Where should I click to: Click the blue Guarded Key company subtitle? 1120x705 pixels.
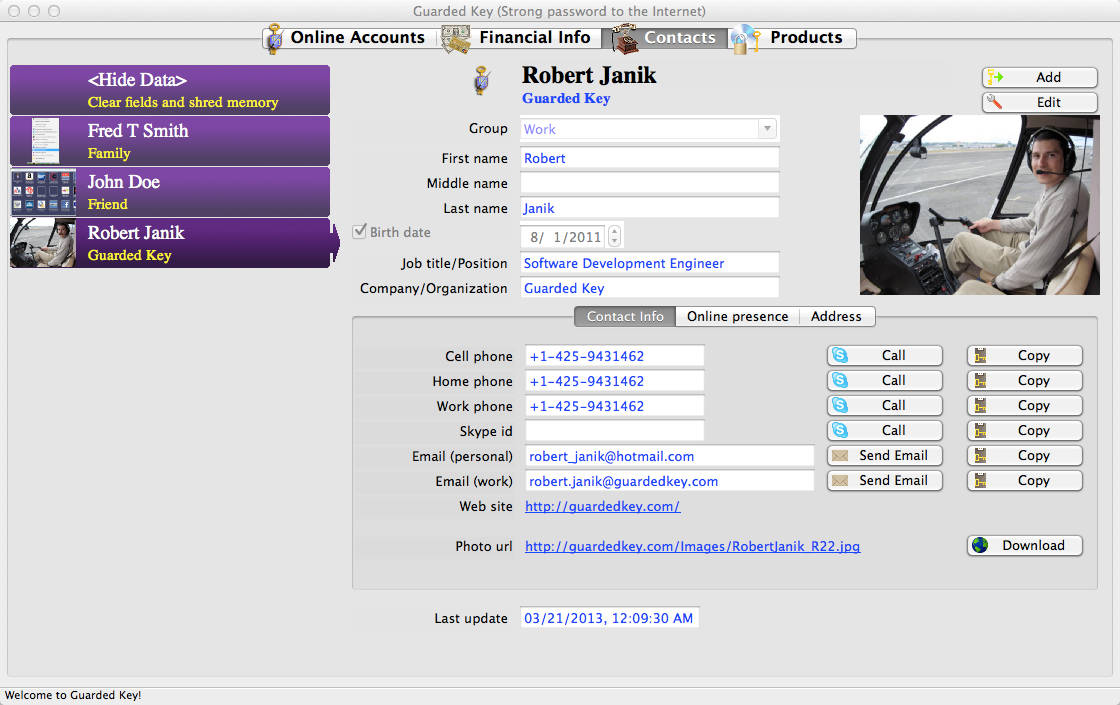(x=566, y=99)
